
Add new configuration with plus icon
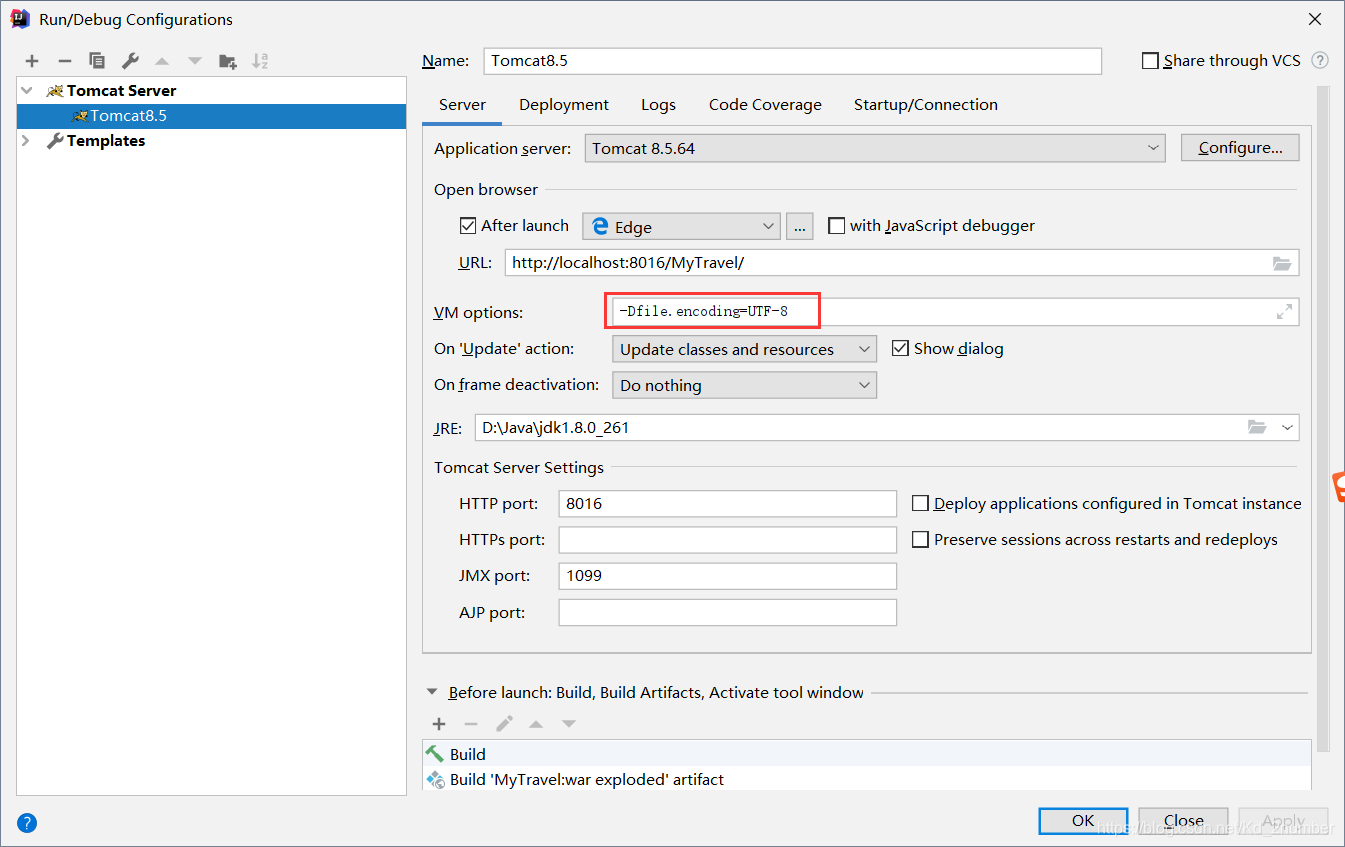click(32, 61)
